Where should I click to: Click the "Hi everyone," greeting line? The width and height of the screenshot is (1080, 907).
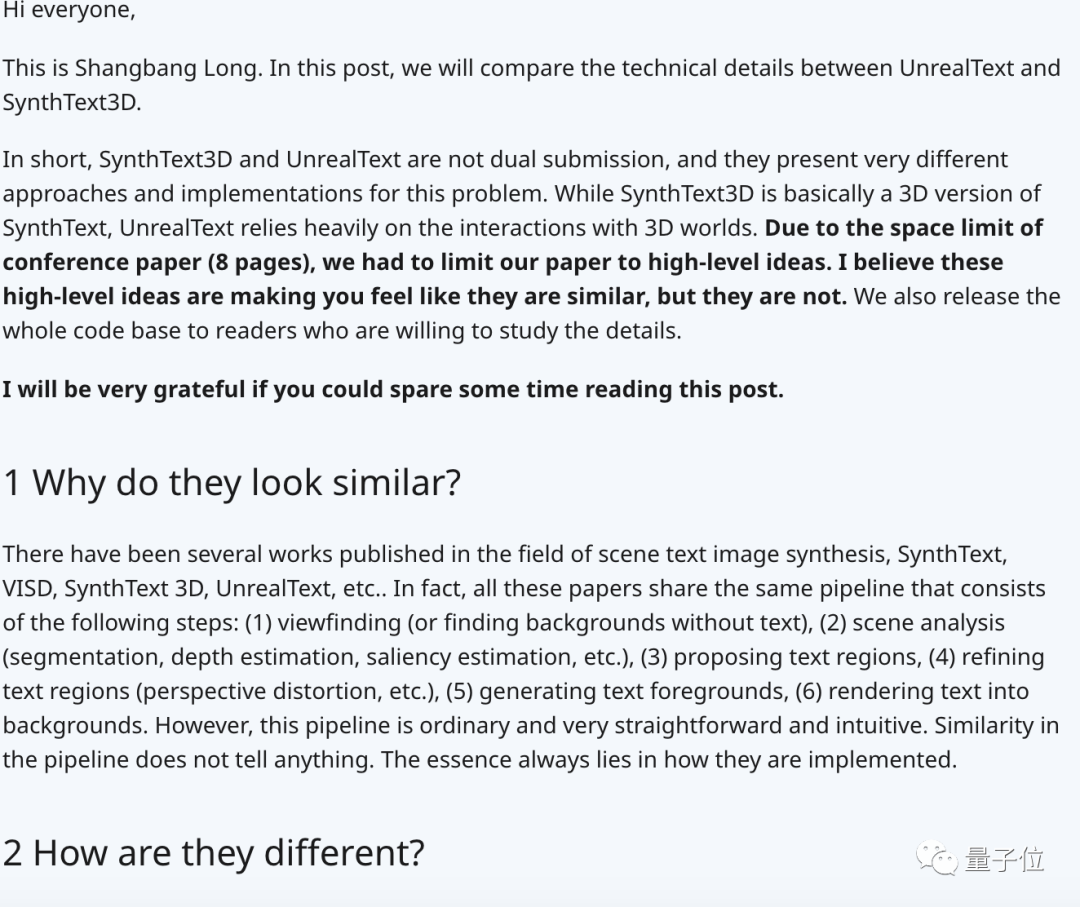coord(69,12)
